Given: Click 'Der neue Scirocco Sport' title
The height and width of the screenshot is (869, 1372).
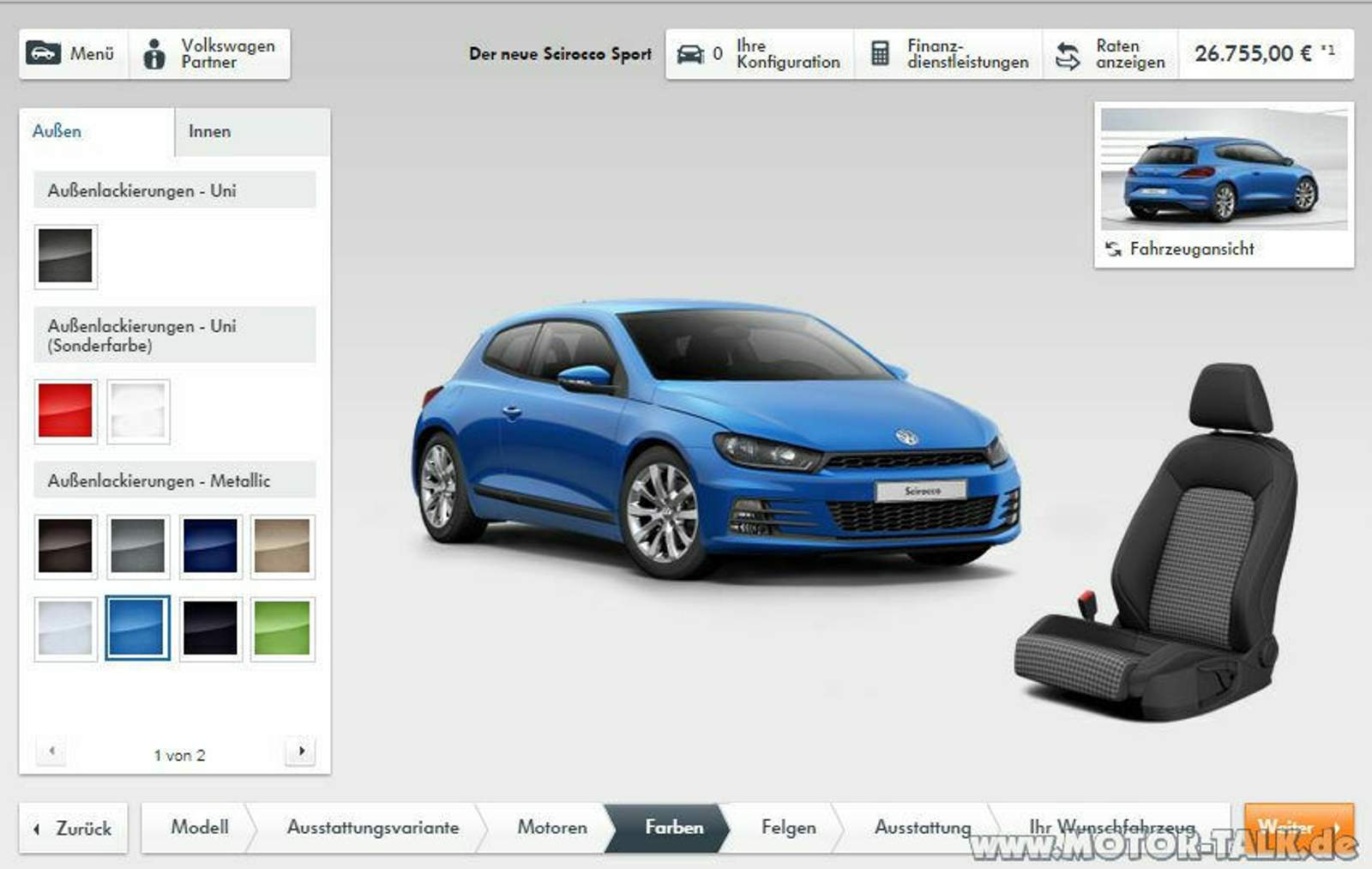Looking at the screenshot, I should point(560,54).
